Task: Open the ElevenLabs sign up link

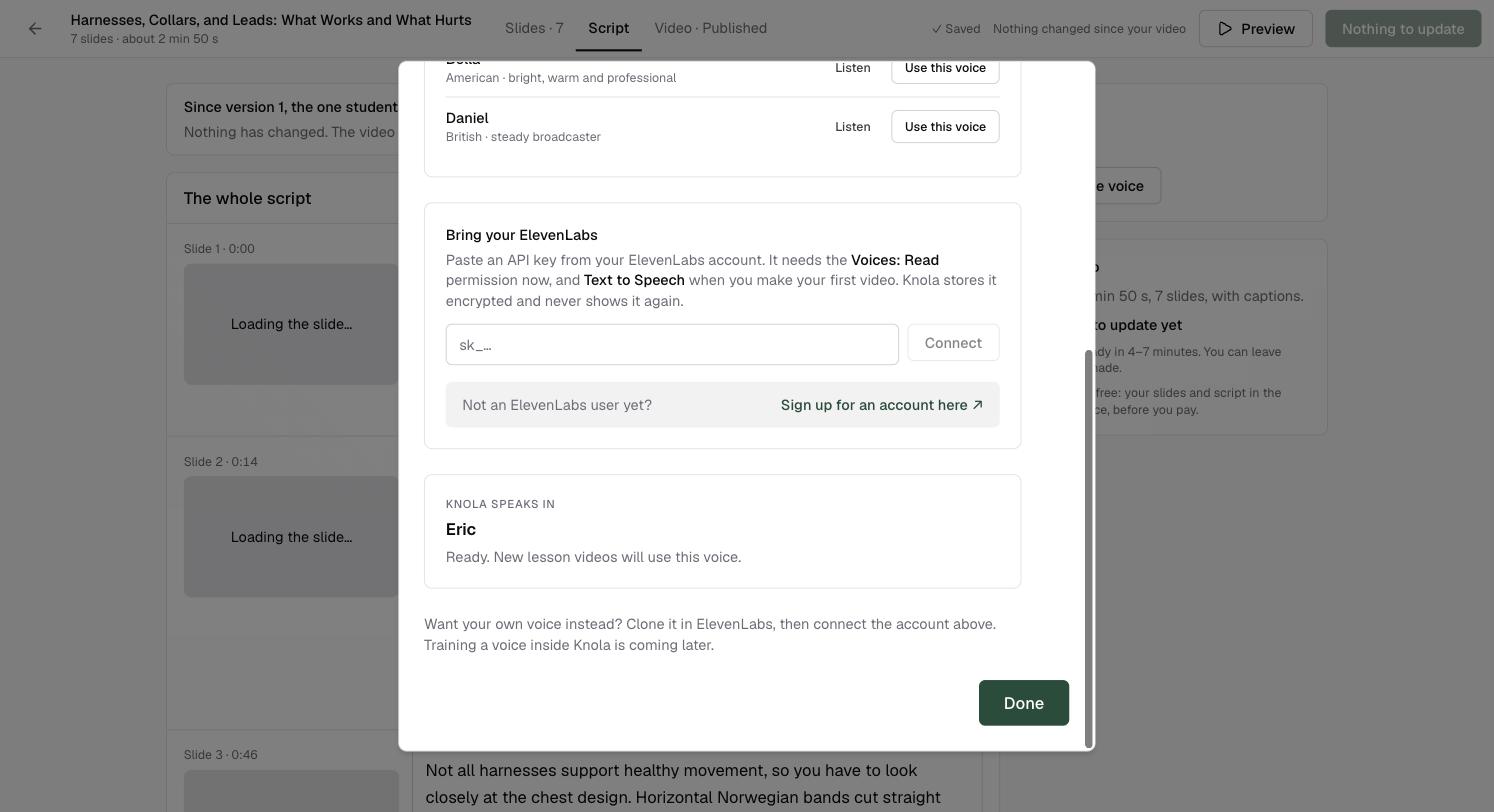Action: click(x=882, y=405)
